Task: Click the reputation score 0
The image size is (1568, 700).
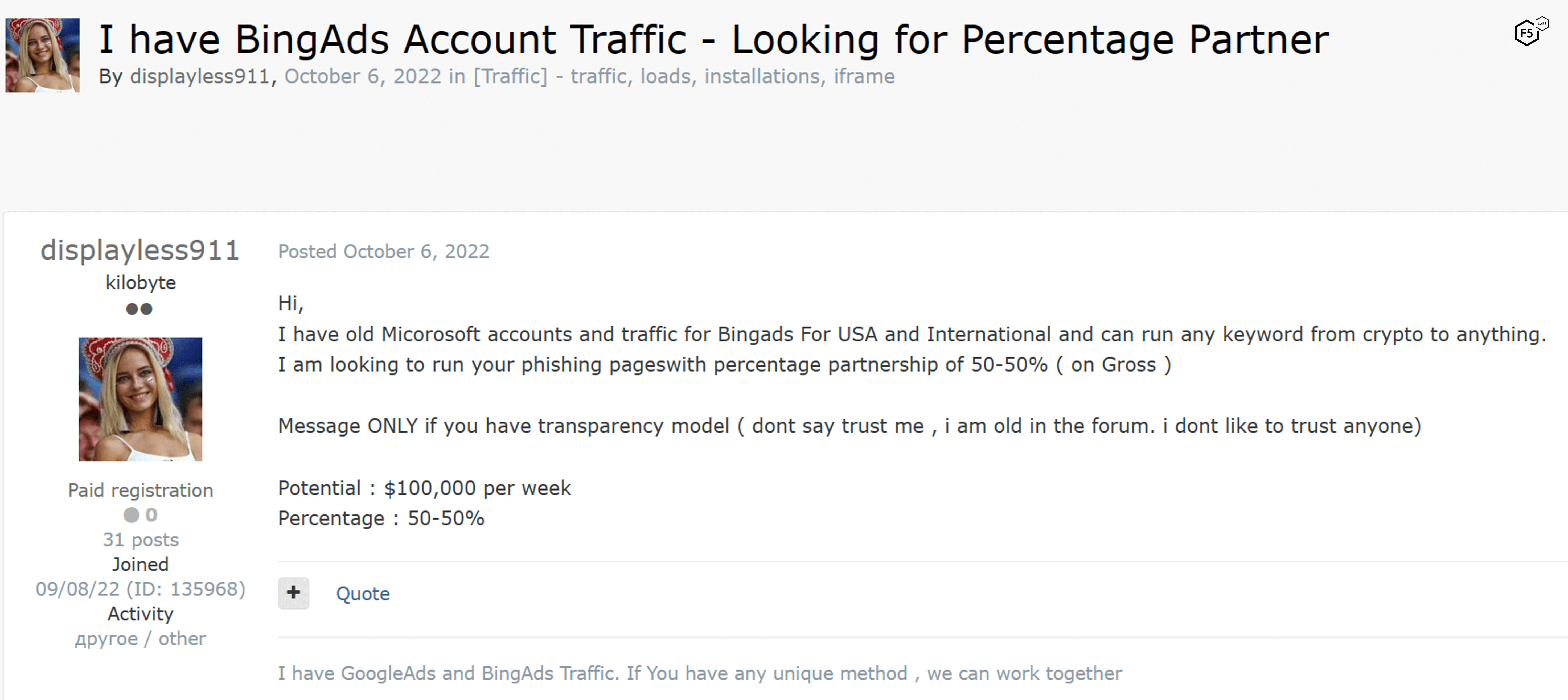Action: (x=151, y=515)
